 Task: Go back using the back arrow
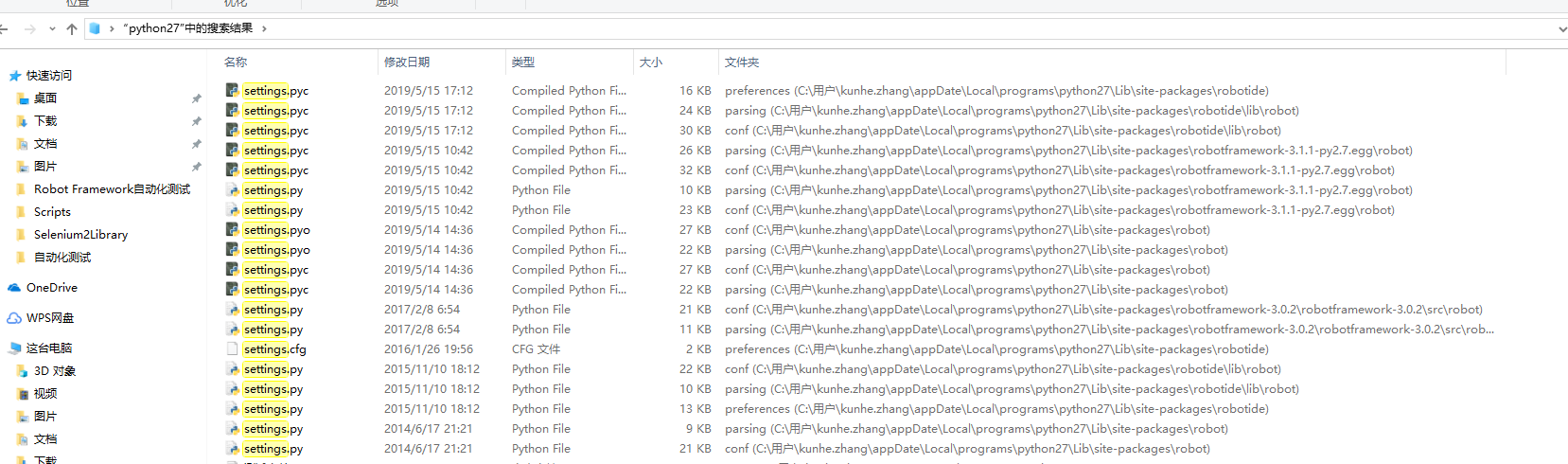click(x=5, y=28)
